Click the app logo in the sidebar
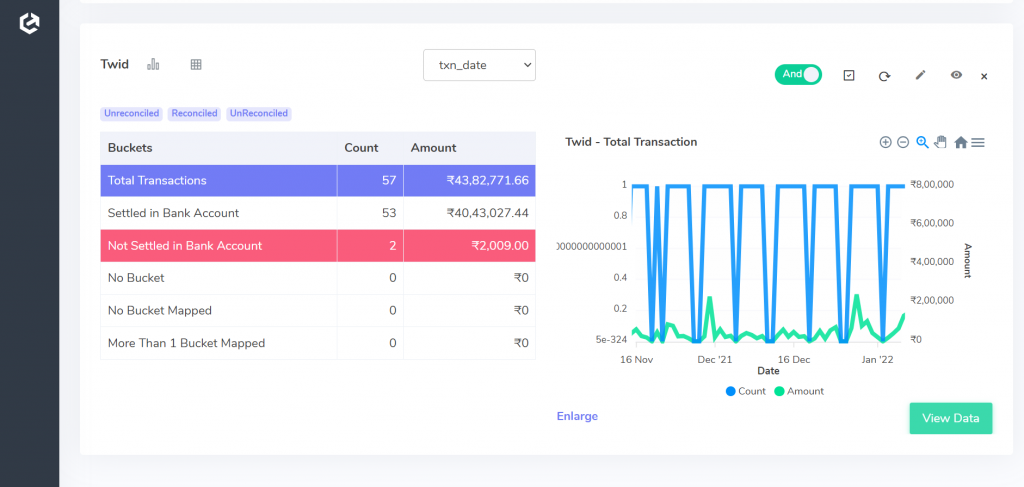Screen dimensions: 1024x487 (x=29, y=24)
